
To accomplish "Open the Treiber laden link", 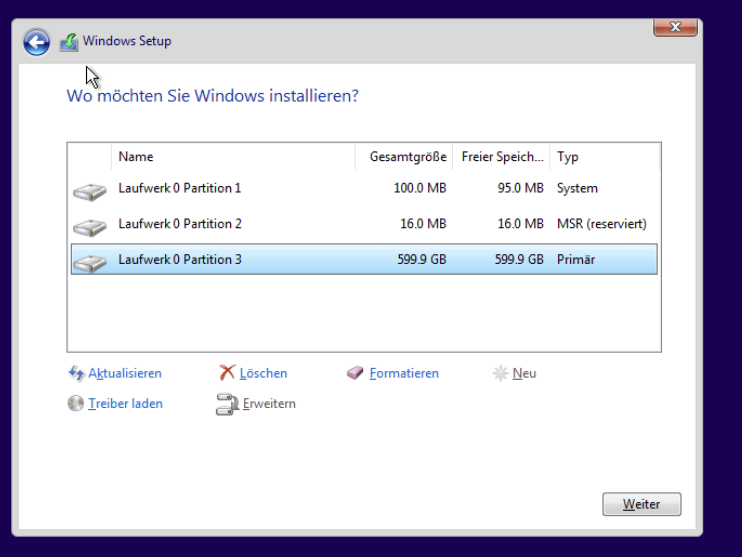I will (x=125, y=404).
